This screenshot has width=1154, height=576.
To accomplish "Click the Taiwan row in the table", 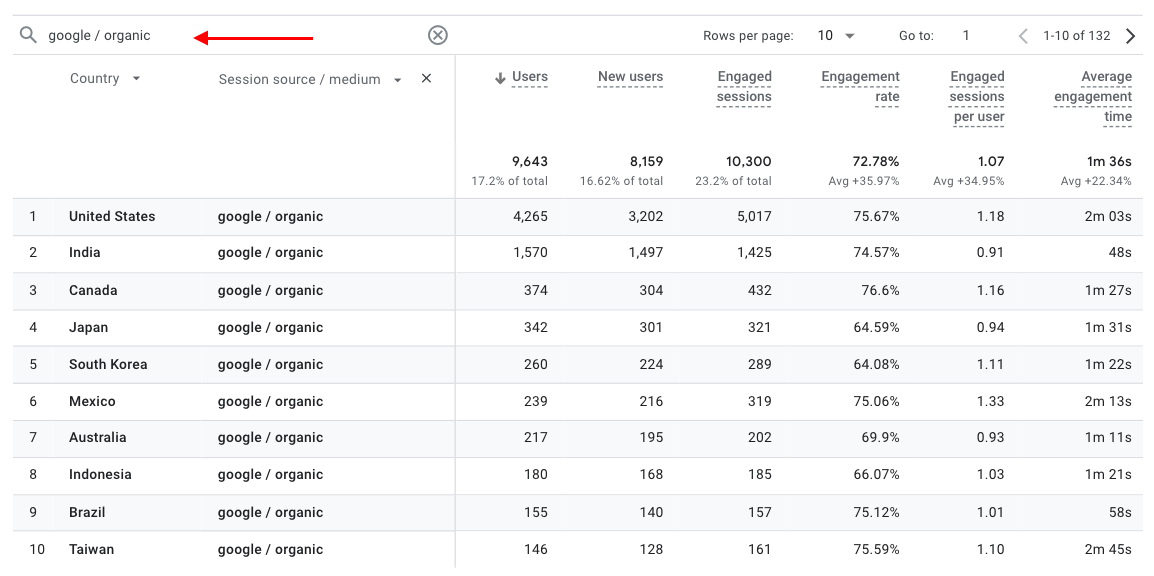I will [92, 550].
